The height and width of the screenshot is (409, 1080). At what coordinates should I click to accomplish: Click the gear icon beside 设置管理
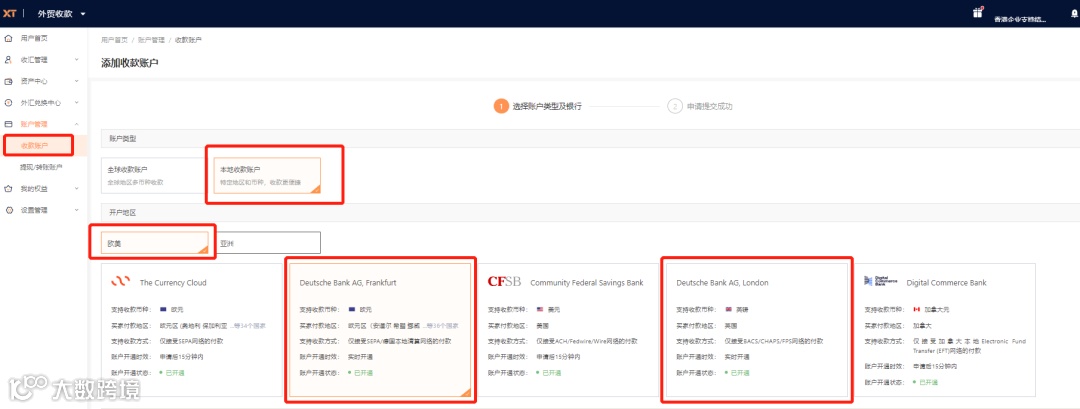pyautogui.click(x=8, y=210)
